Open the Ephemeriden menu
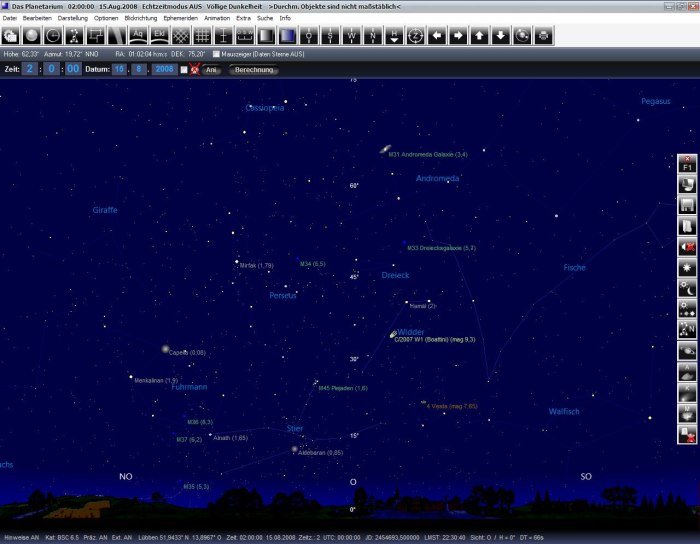This screenshot has width=700, height=544. (x=181, y=18)
